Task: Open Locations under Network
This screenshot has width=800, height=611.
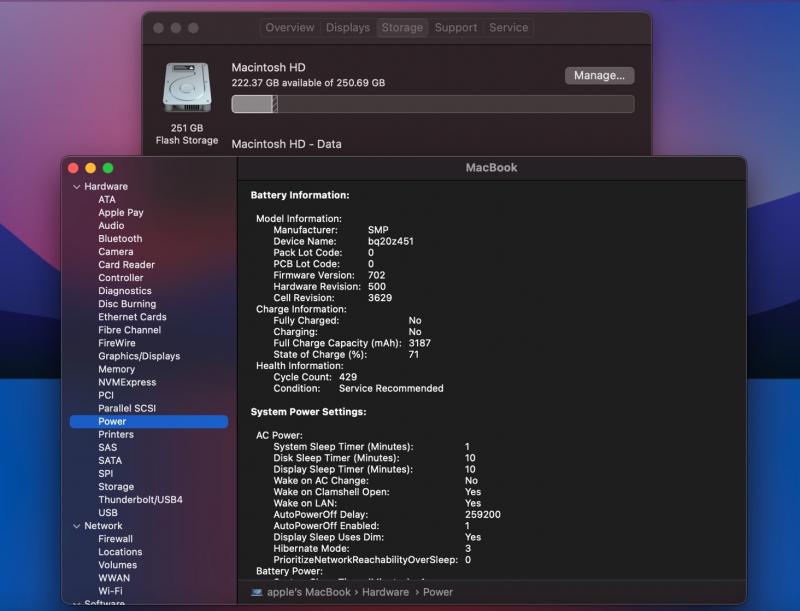Action: tap(120, 552)
